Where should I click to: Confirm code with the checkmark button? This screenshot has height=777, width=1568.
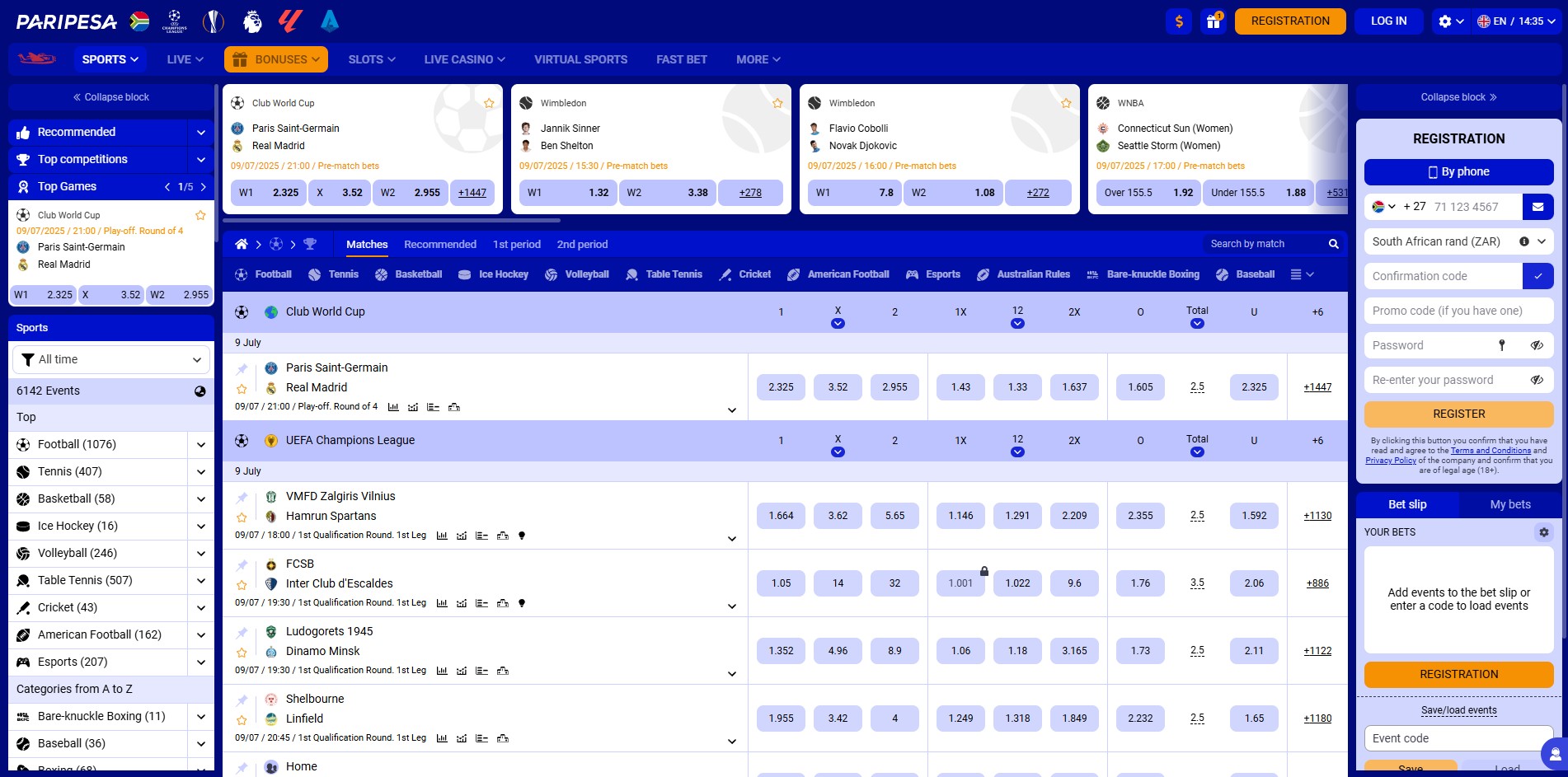1537,276
